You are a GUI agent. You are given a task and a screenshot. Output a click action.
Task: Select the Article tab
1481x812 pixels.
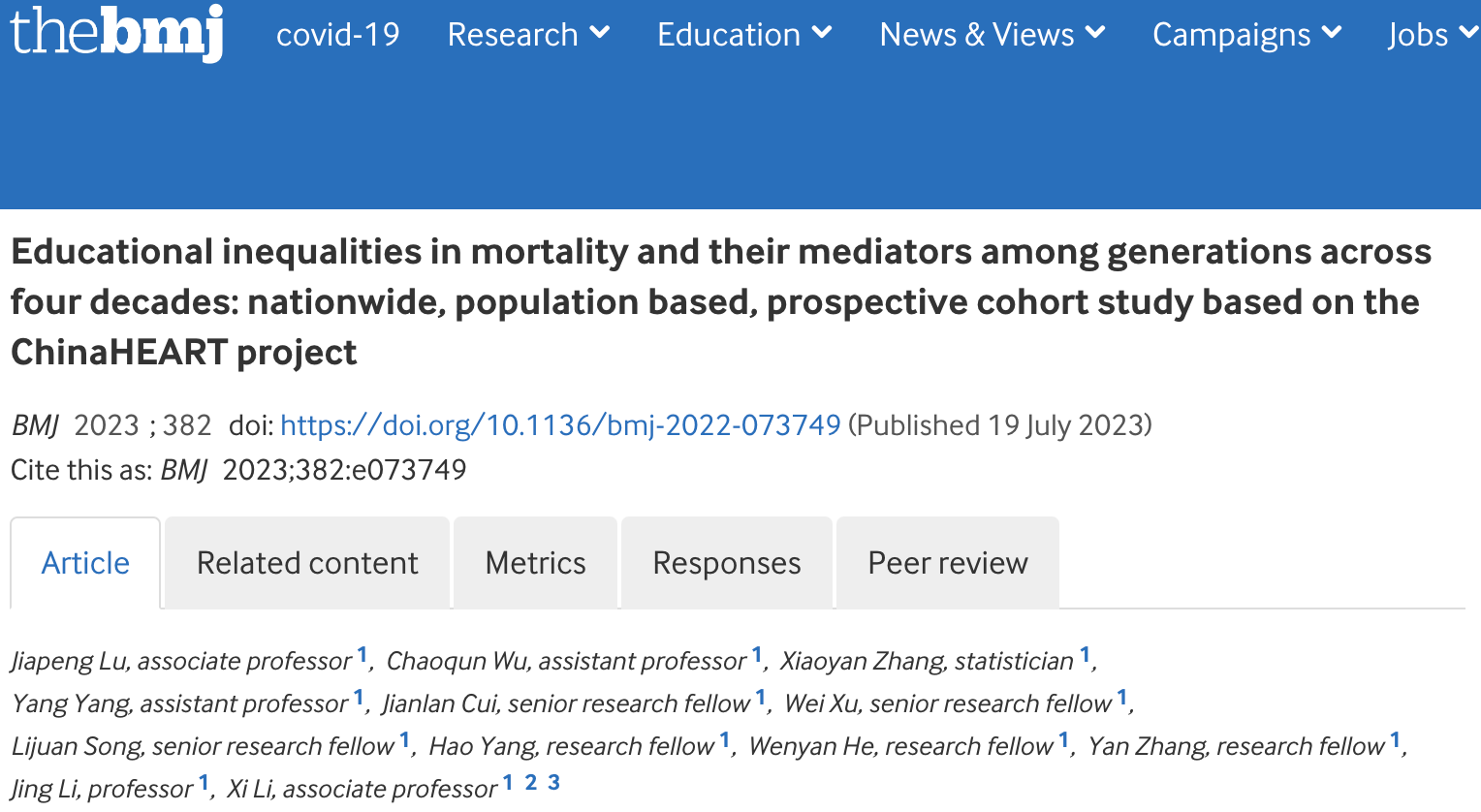pyautogui.click(x=85, y=563)
